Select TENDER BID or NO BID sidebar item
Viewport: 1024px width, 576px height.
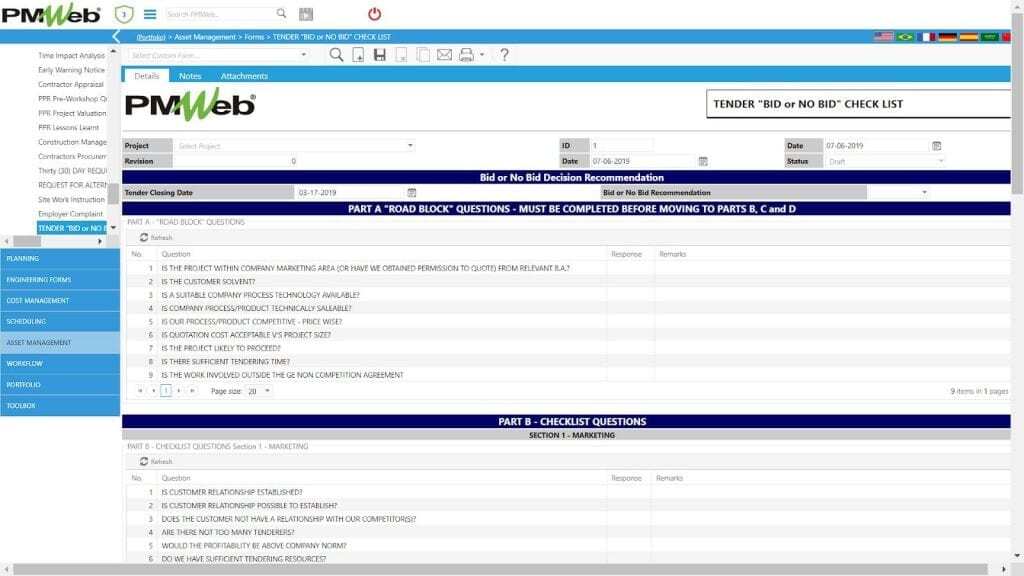(72, 228)
